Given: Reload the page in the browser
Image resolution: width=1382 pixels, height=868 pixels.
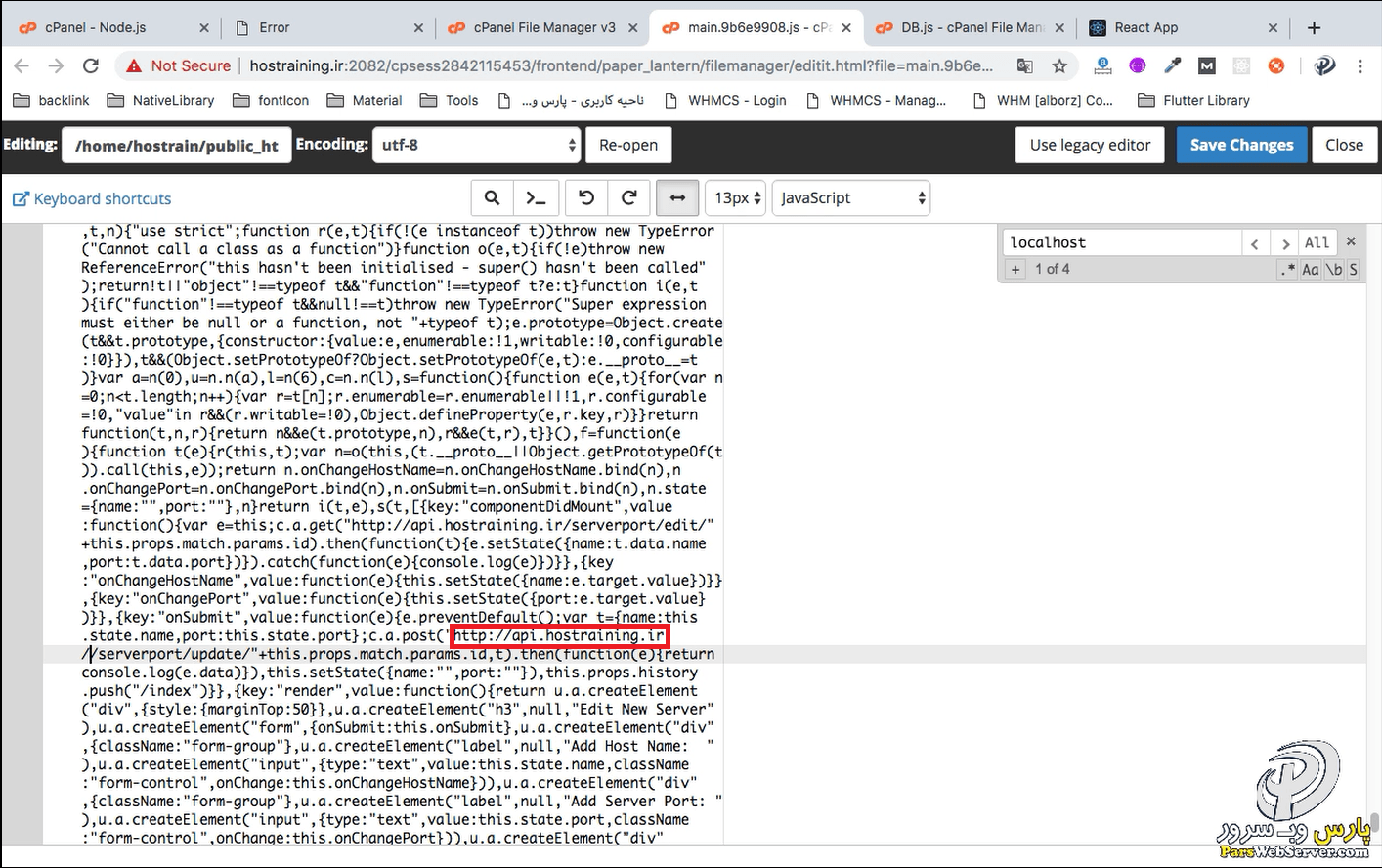Looking at the screenshot, I should pos(91,66).
